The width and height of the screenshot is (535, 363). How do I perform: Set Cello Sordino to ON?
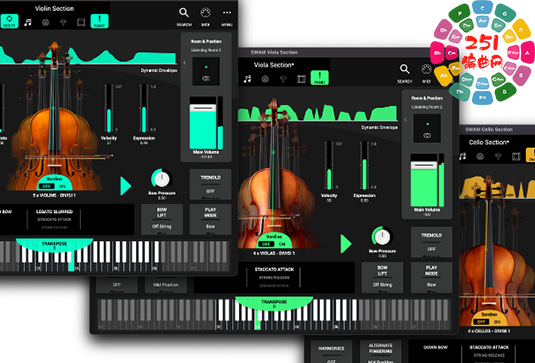(497, 322)
